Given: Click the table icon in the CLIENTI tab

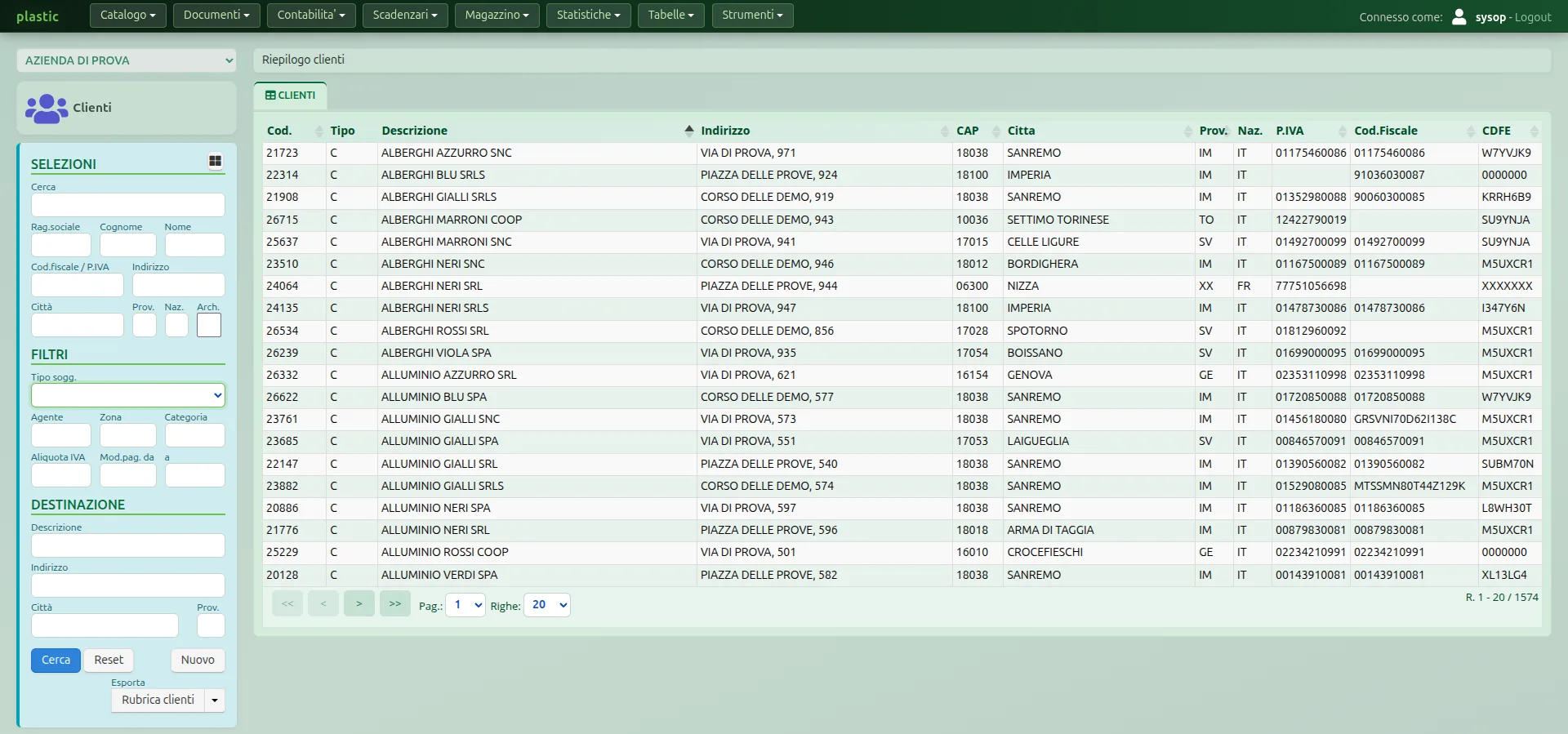Looking at the screenshot, I should click(x=270, y=96).
